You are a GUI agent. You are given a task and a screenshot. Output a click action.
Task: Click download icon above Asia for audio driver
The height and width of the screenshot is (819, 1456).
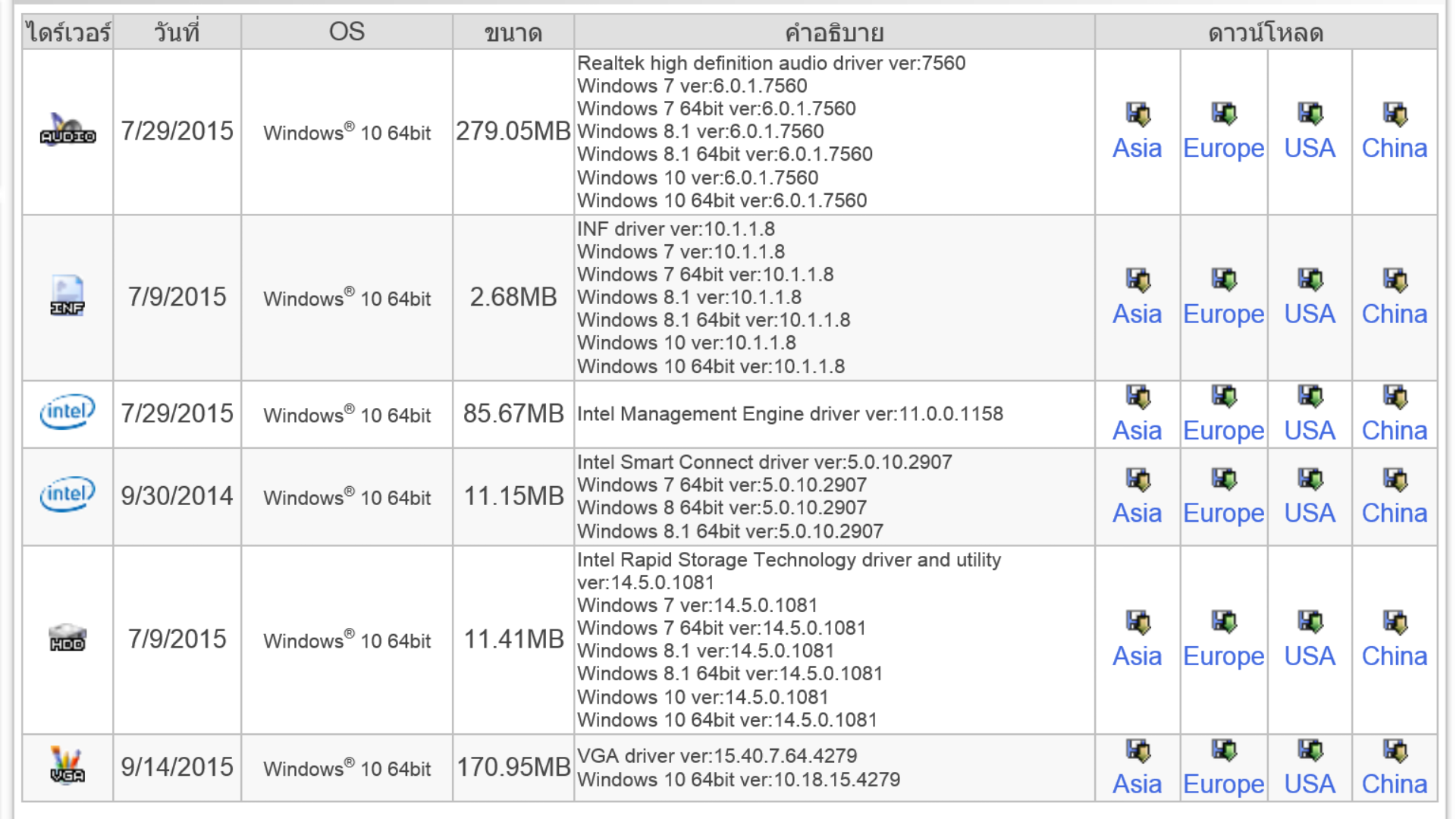click(x=1137, y=115)
